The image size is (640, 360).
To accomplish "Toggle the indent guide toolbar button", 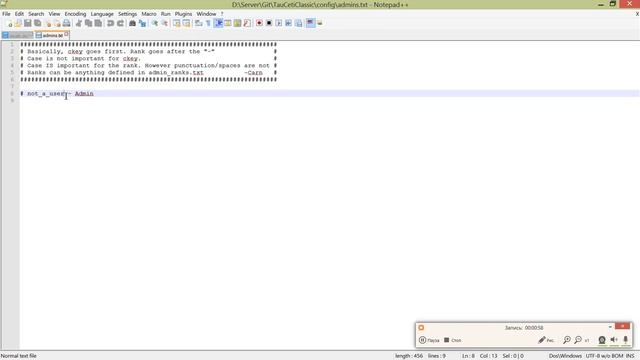I will (x=218, y=23).
